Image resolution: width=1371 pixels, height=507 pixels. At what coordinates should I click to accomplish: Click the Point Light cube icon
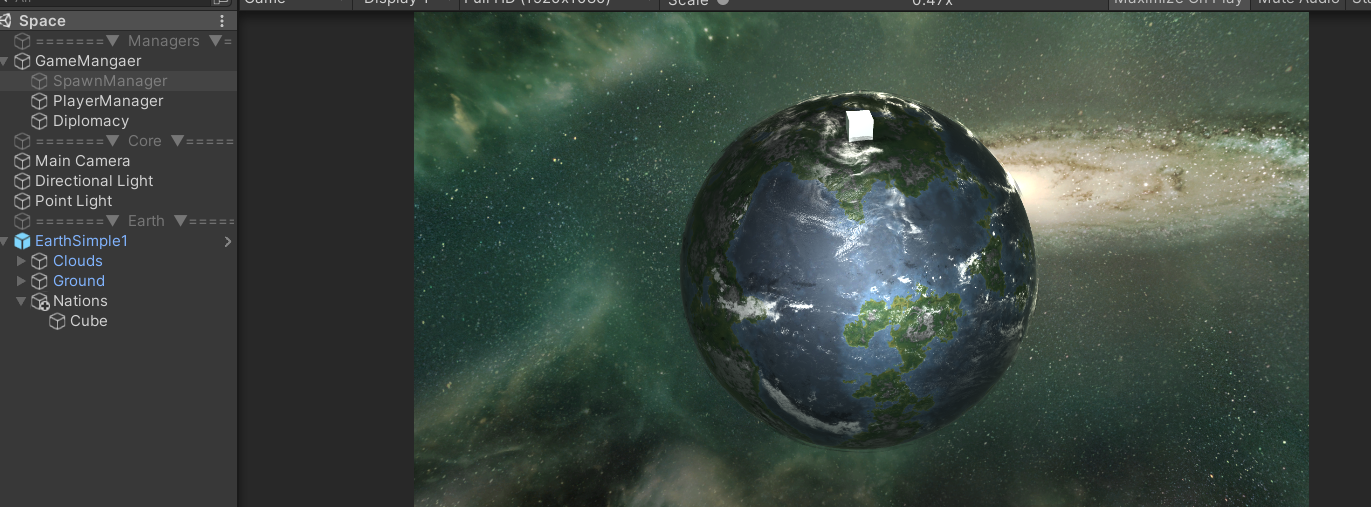[x=22, y=201]
